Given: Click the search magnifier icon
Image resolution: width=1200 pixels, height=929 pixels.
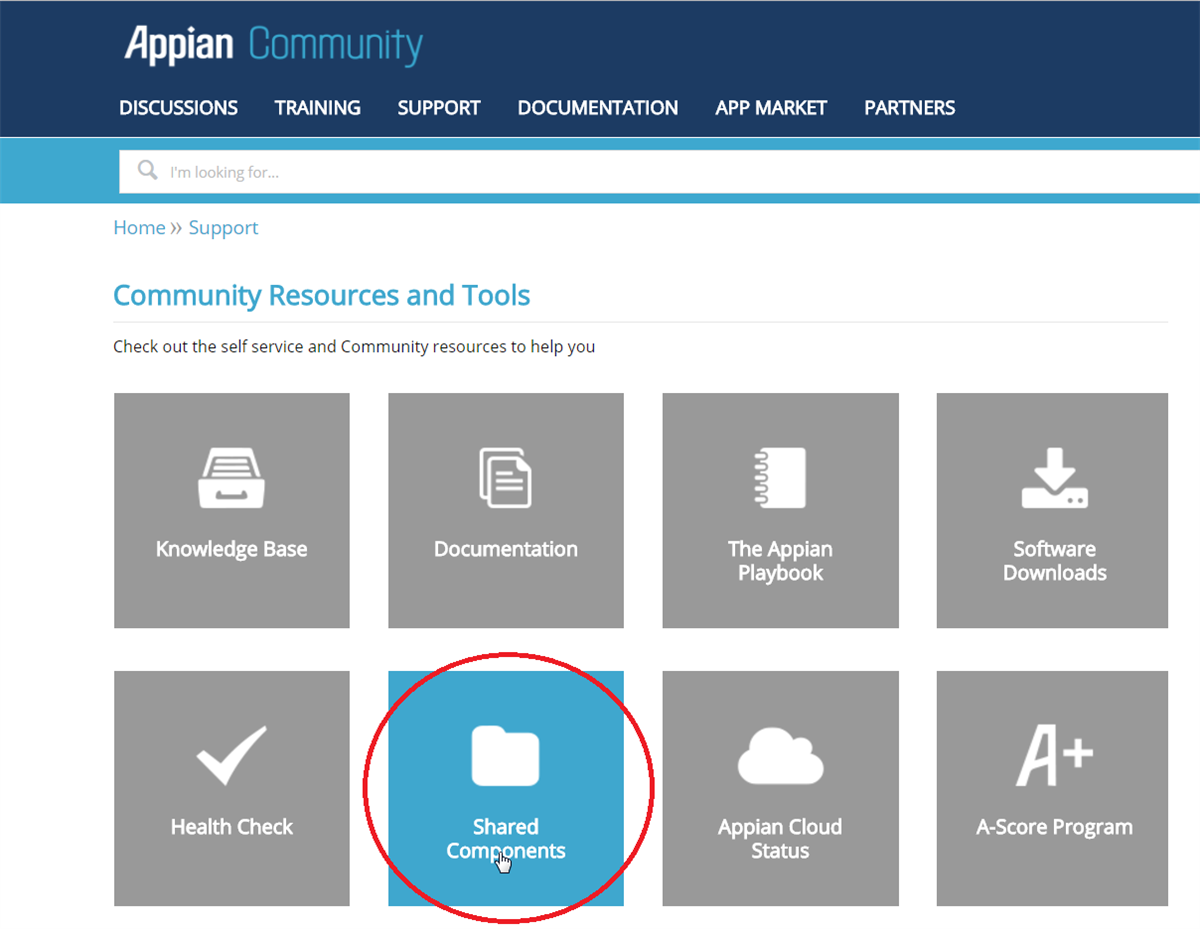Looking at the screenshot, I should 148,170.
